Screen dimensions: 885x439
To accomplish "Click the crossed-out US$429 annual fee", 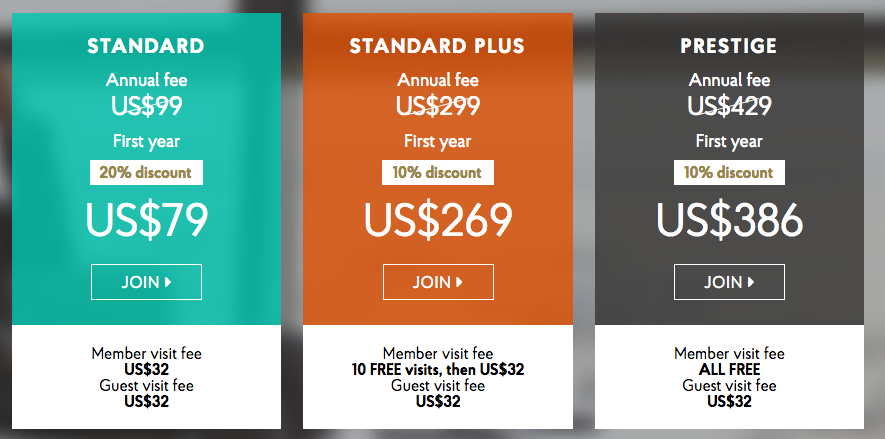I will click(x=729, y=106).
